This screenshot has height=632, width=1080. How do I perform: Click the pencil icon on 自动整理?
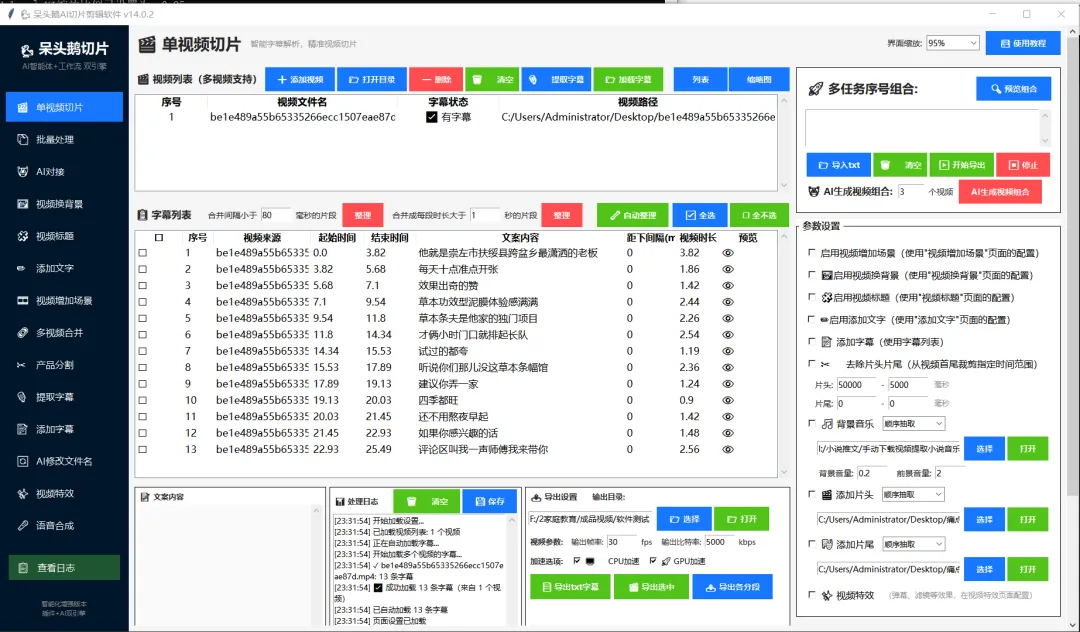point(615,215)
